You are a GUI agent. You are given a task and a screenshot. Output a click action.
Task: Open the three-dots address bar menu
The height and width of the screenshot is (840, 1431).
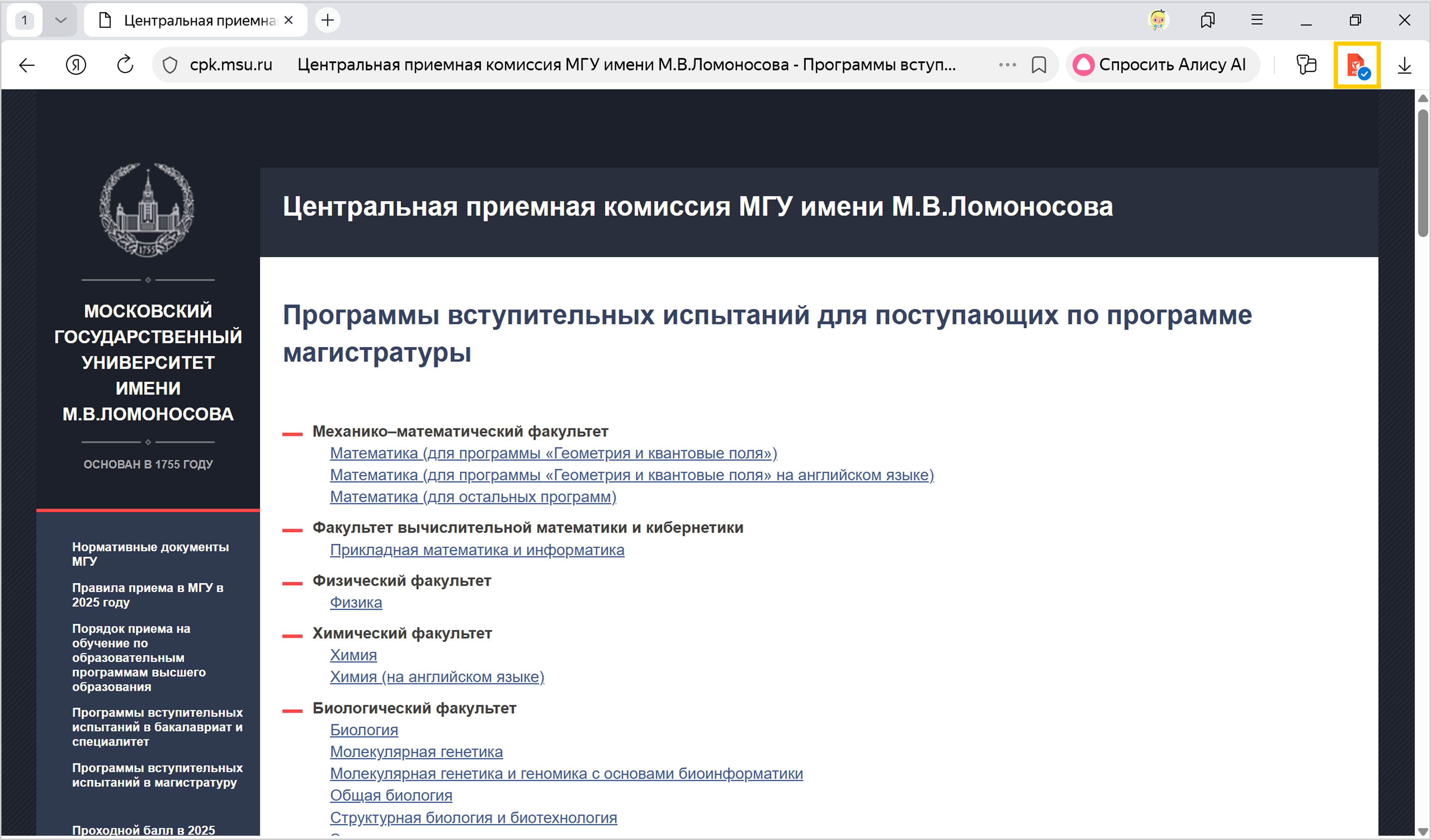pos(1007,65)
